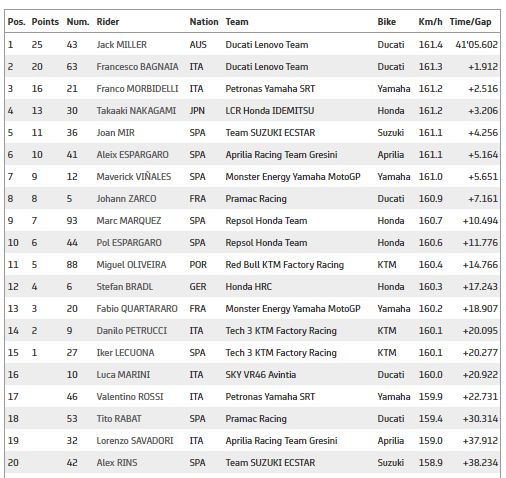Select Alex RINS in last row

click(x=117, y=463)
